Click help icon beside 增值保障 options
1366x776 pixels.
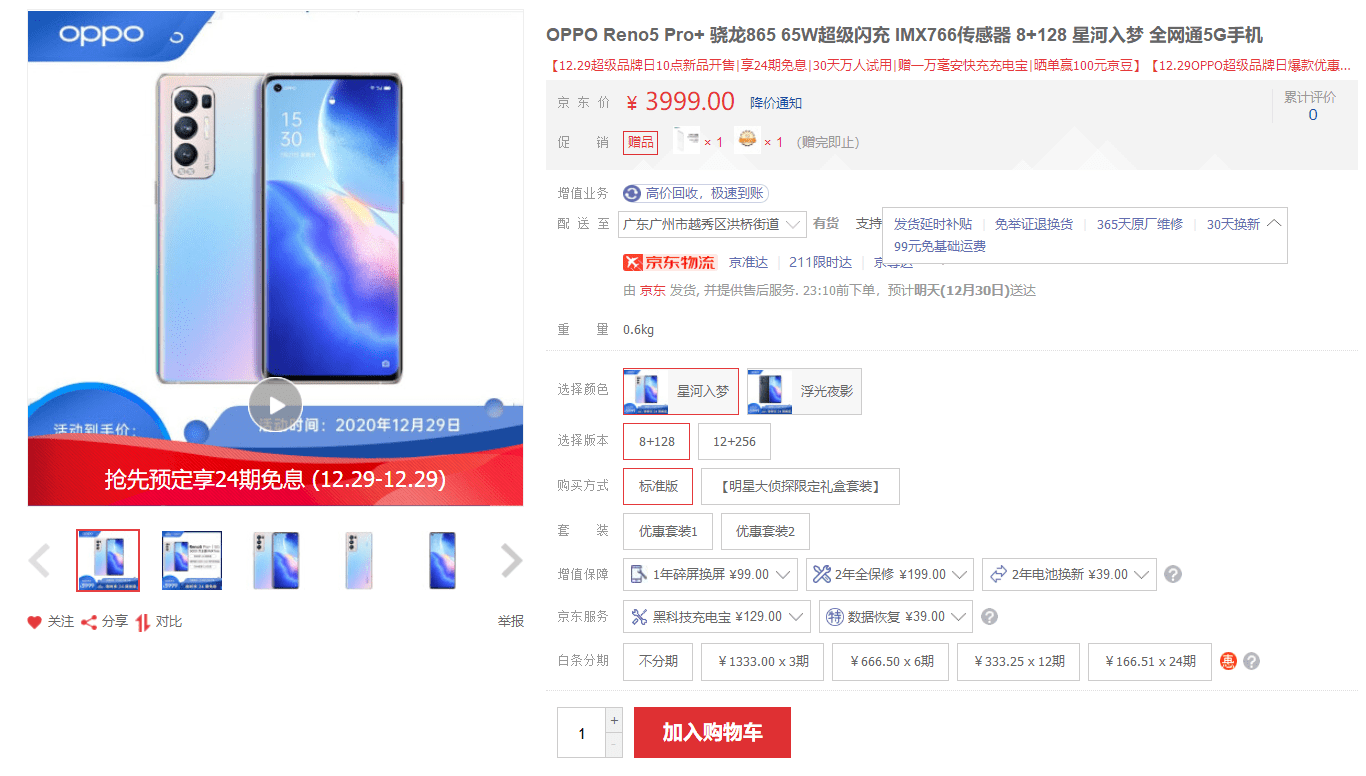(1174, 575)
